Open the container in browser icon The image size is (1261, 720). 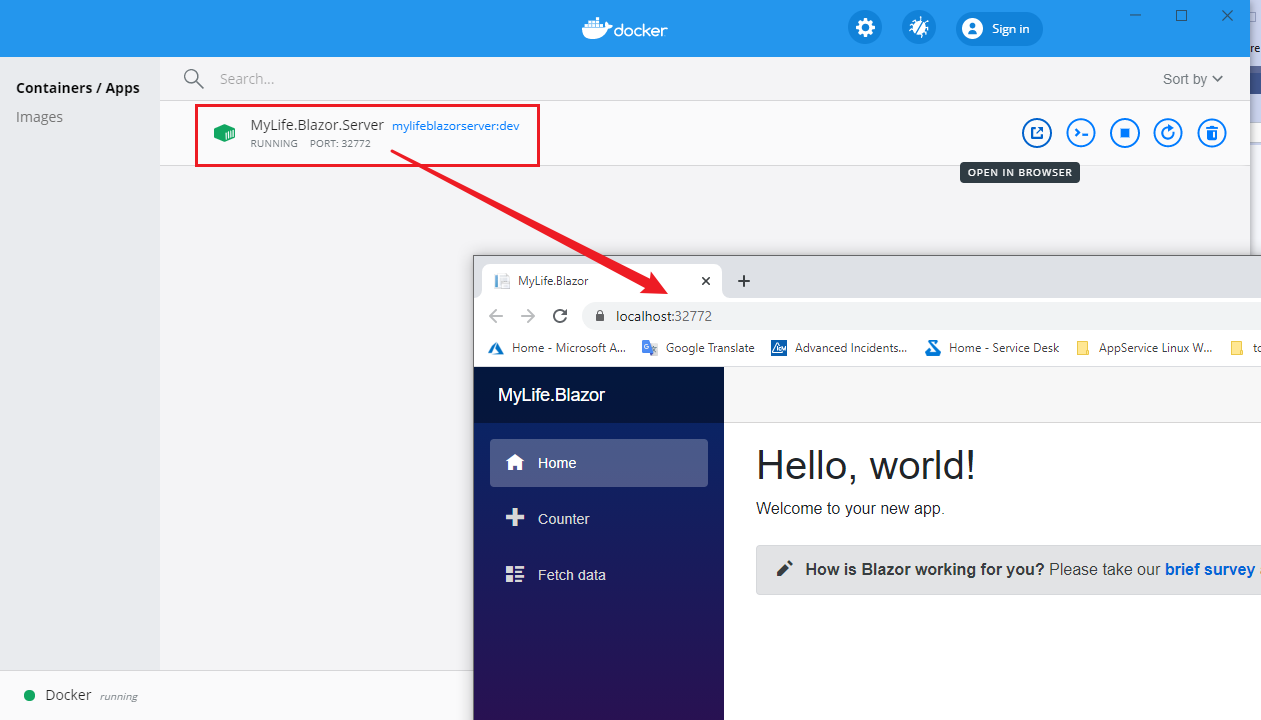[1037, 133]
